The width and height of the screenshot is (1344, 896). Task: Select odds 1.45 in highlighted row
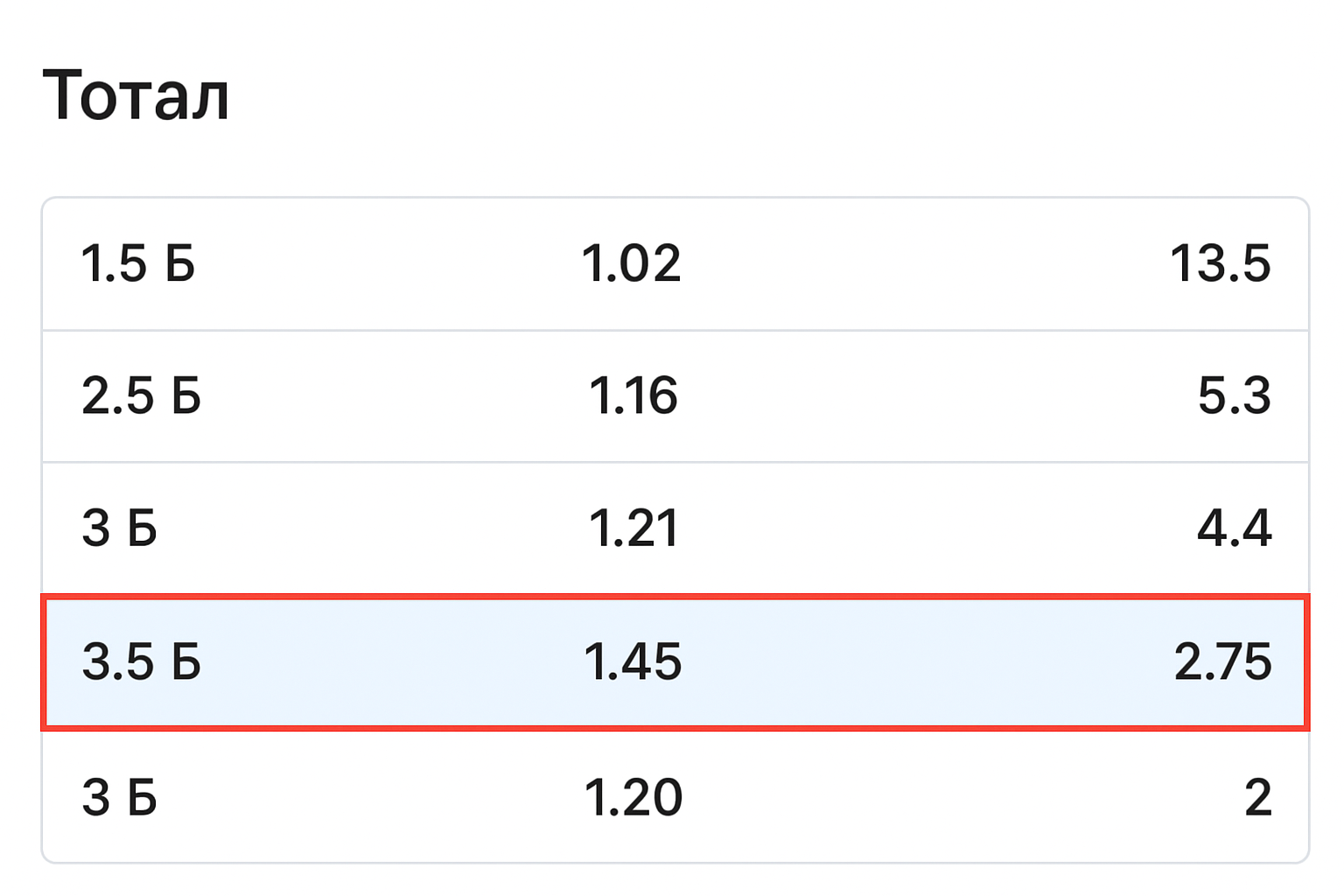pyautogui.click(x=632, y=661)
